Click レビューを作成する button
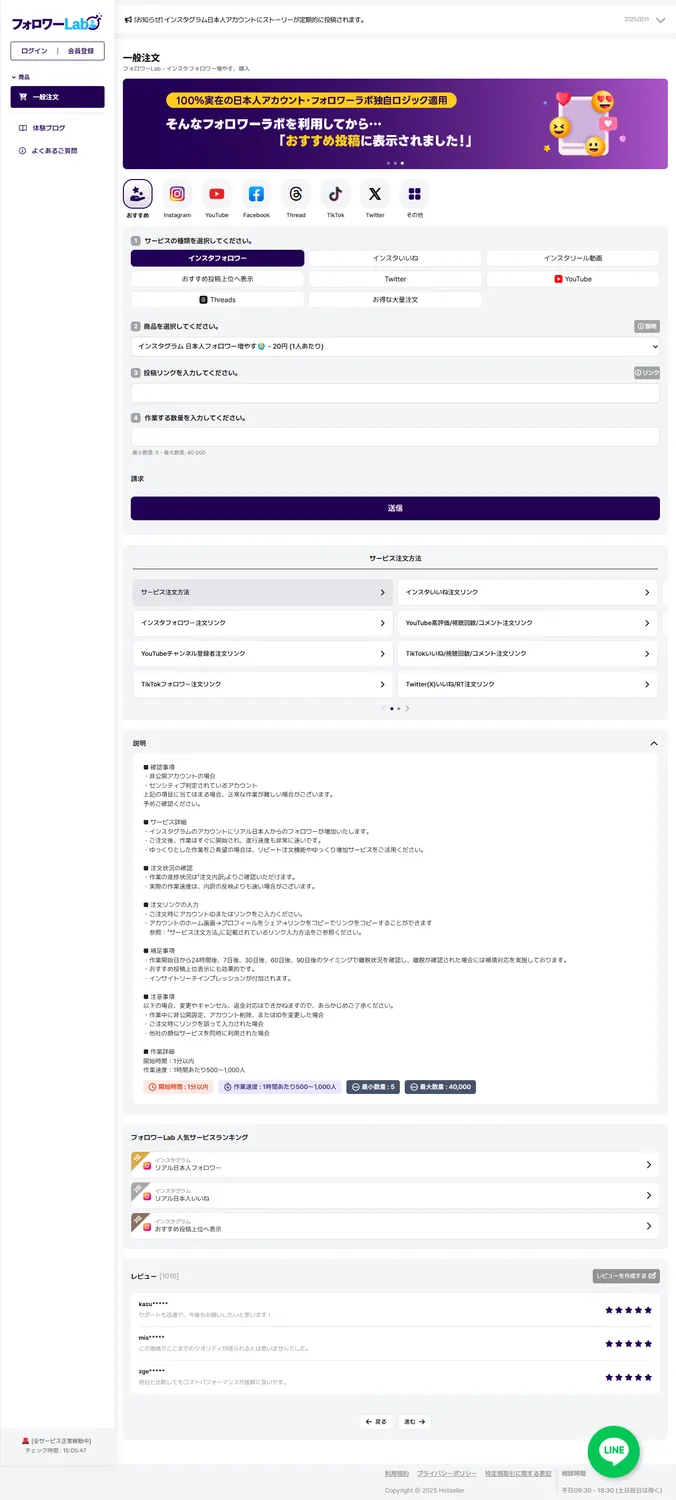 point(626,1276)
